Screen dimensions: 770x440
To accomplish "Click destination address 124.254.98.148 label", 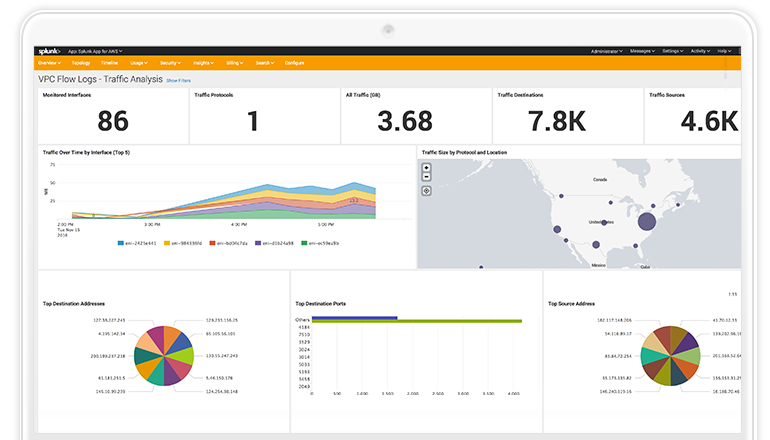I will pyautogui.click(x=221, y=391).
